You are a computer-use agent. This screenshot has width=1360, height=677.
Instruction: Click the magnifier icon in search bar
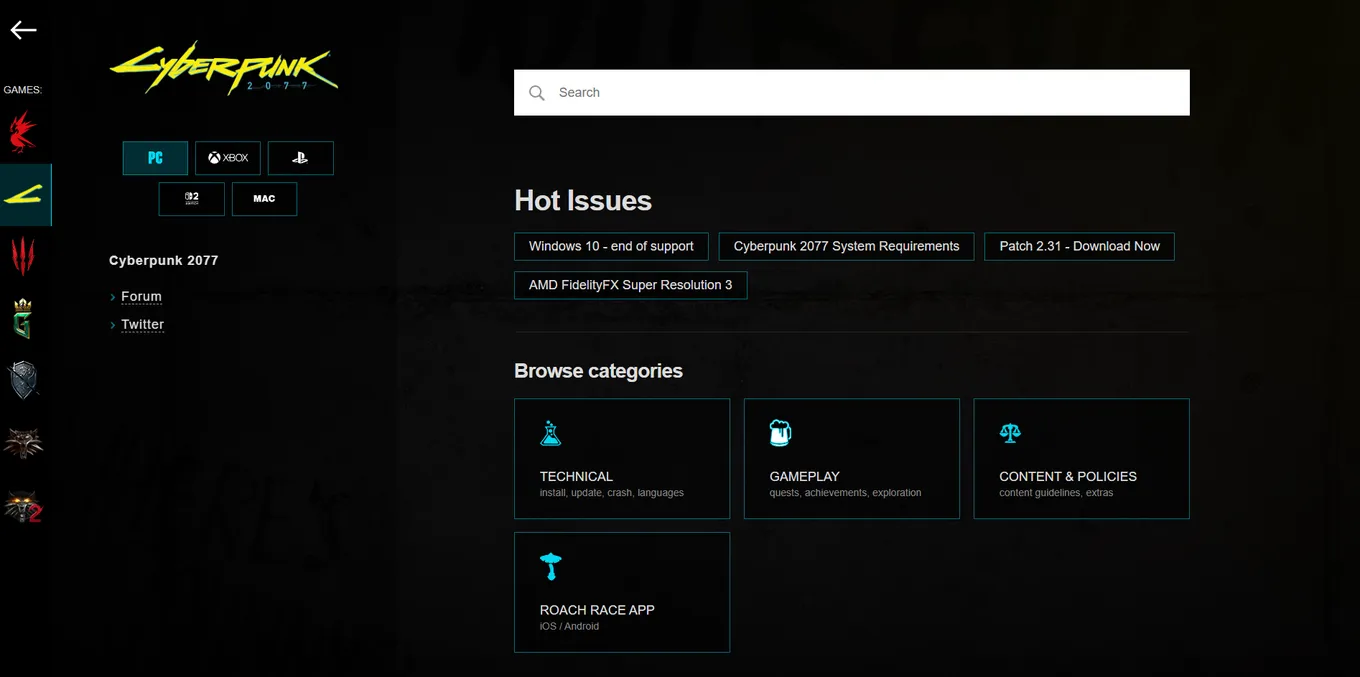pyautogui.click(x=537, y=93)
